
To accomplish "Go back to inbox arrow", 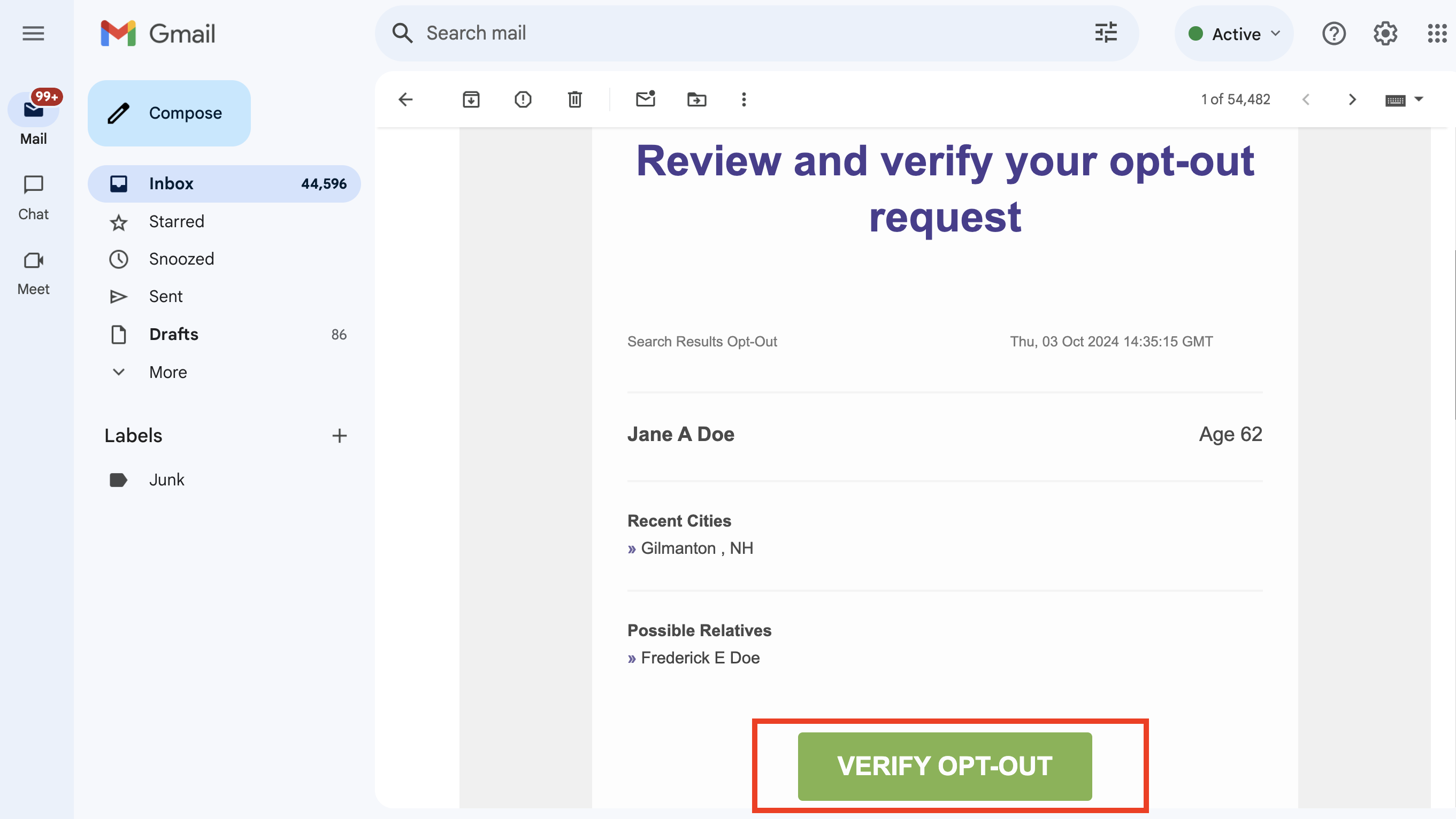I will point(405,99).
